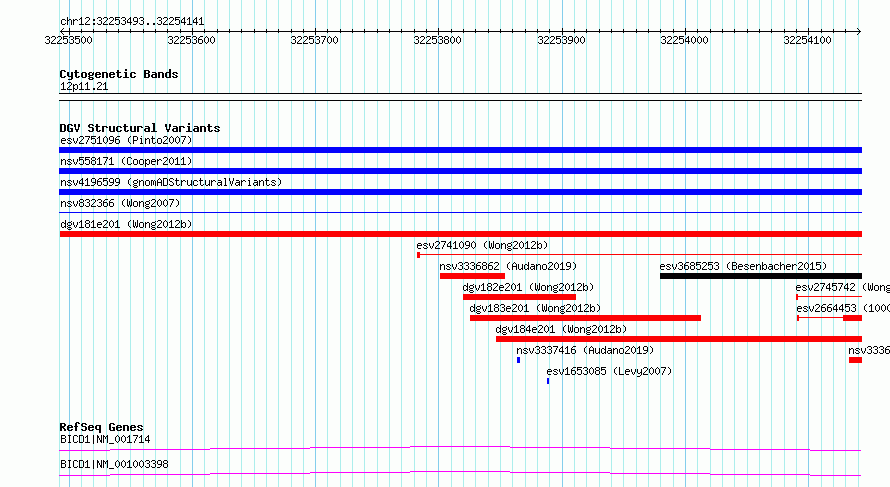Click the dgv181e201 (Wong2012b) variant label

point(126,224)
